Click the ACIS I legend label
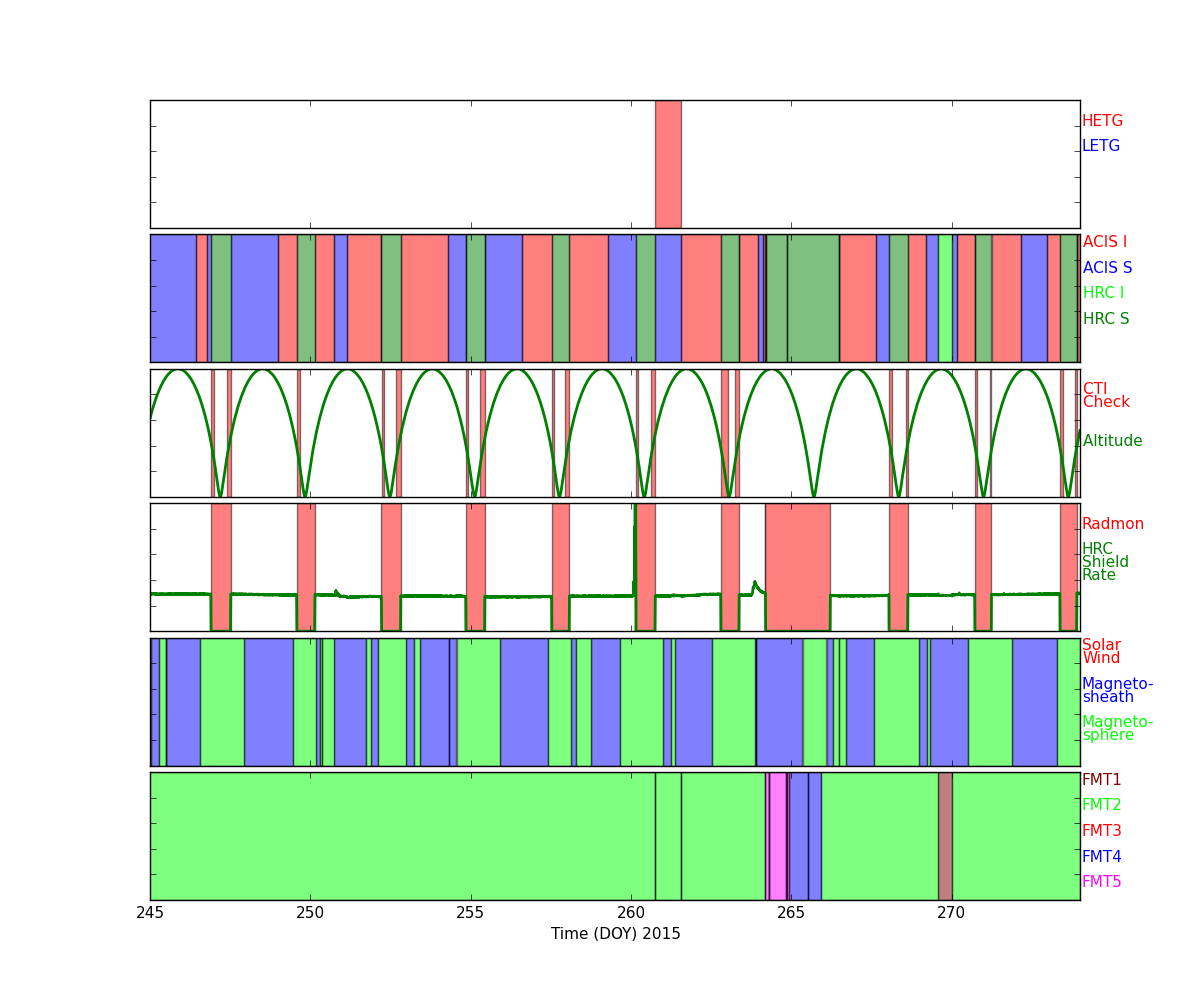1200x1000 pixels. tap(1104, 242)
